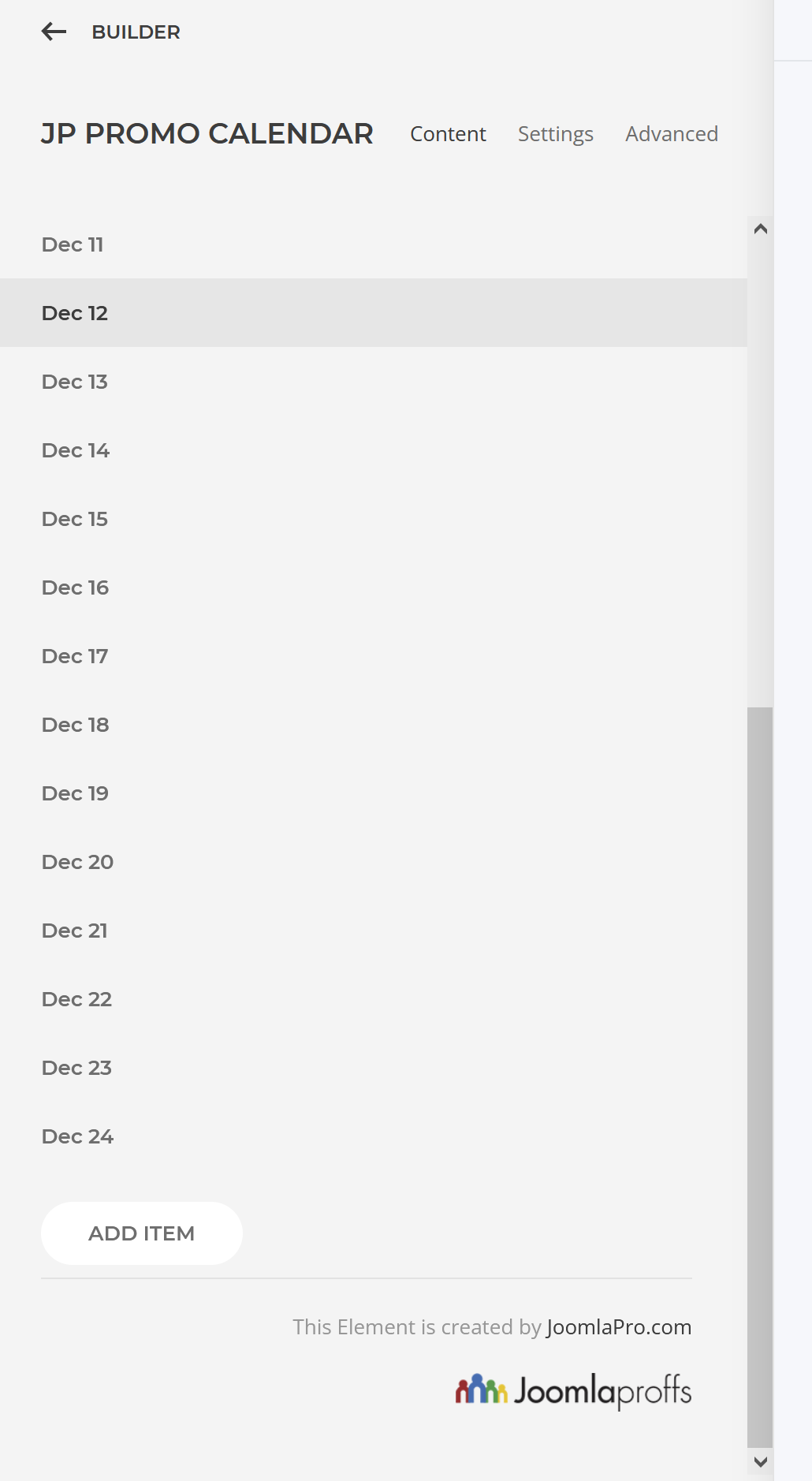Expand the Dec 11 item
The width and height of the screenshot is (812, 1481).
pos(73,244)
